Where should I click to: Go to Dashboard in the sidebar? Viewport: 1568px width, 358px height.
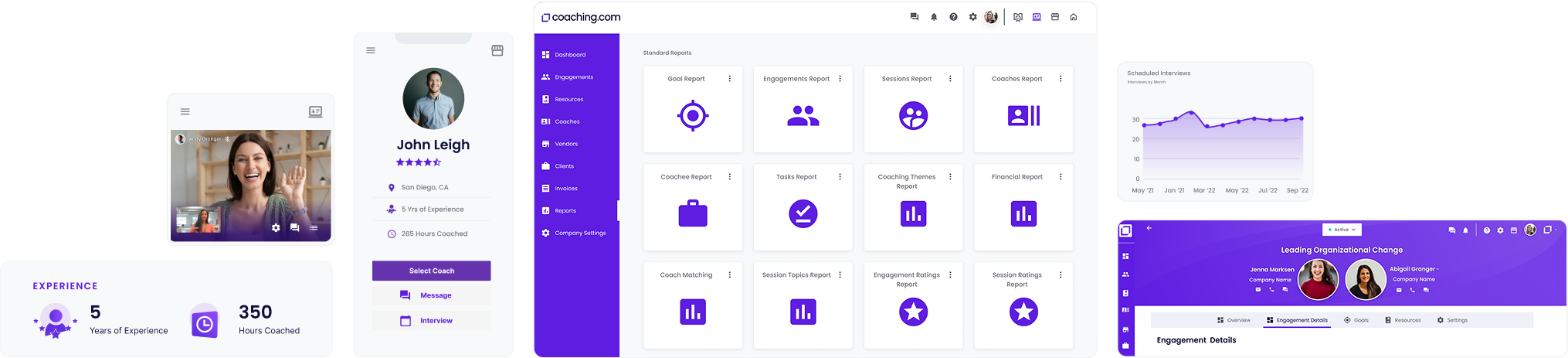(x=570, y=55)
